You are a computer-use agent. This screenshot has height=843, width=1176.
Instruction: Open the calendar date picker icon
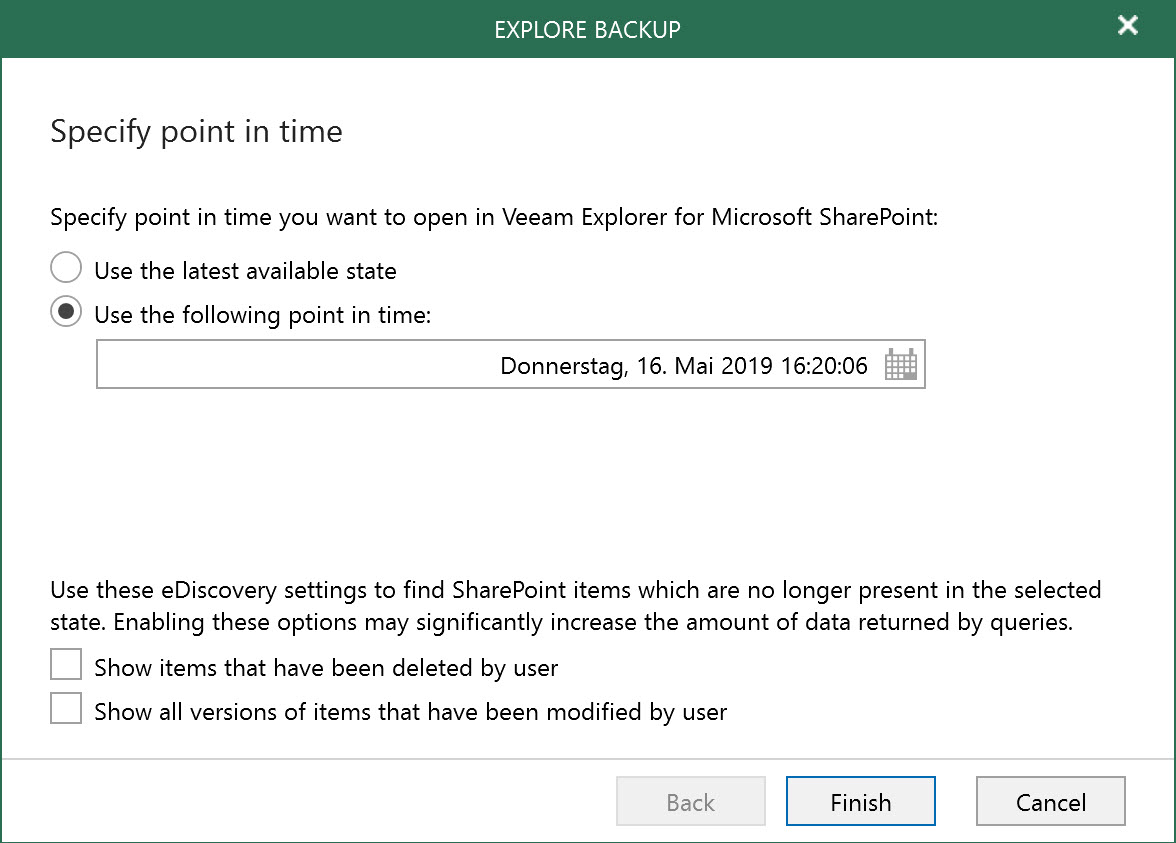click(900, 364)
